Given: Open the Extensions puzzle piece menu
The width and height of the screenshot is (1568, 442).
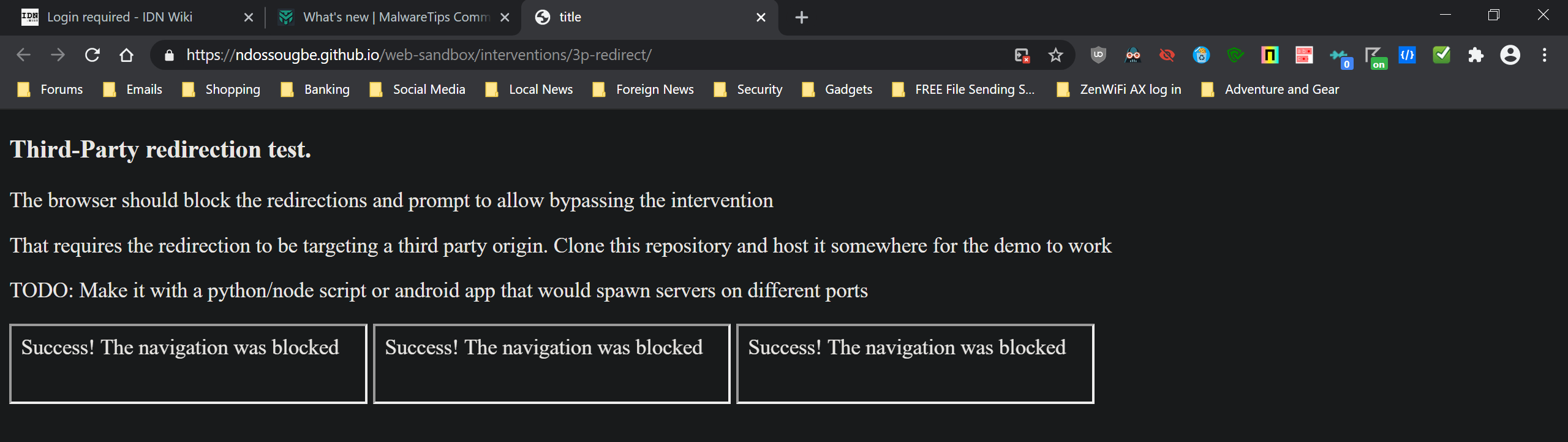Looking at the screenshot, I should pyautogui.click(x=1476, y=55).
